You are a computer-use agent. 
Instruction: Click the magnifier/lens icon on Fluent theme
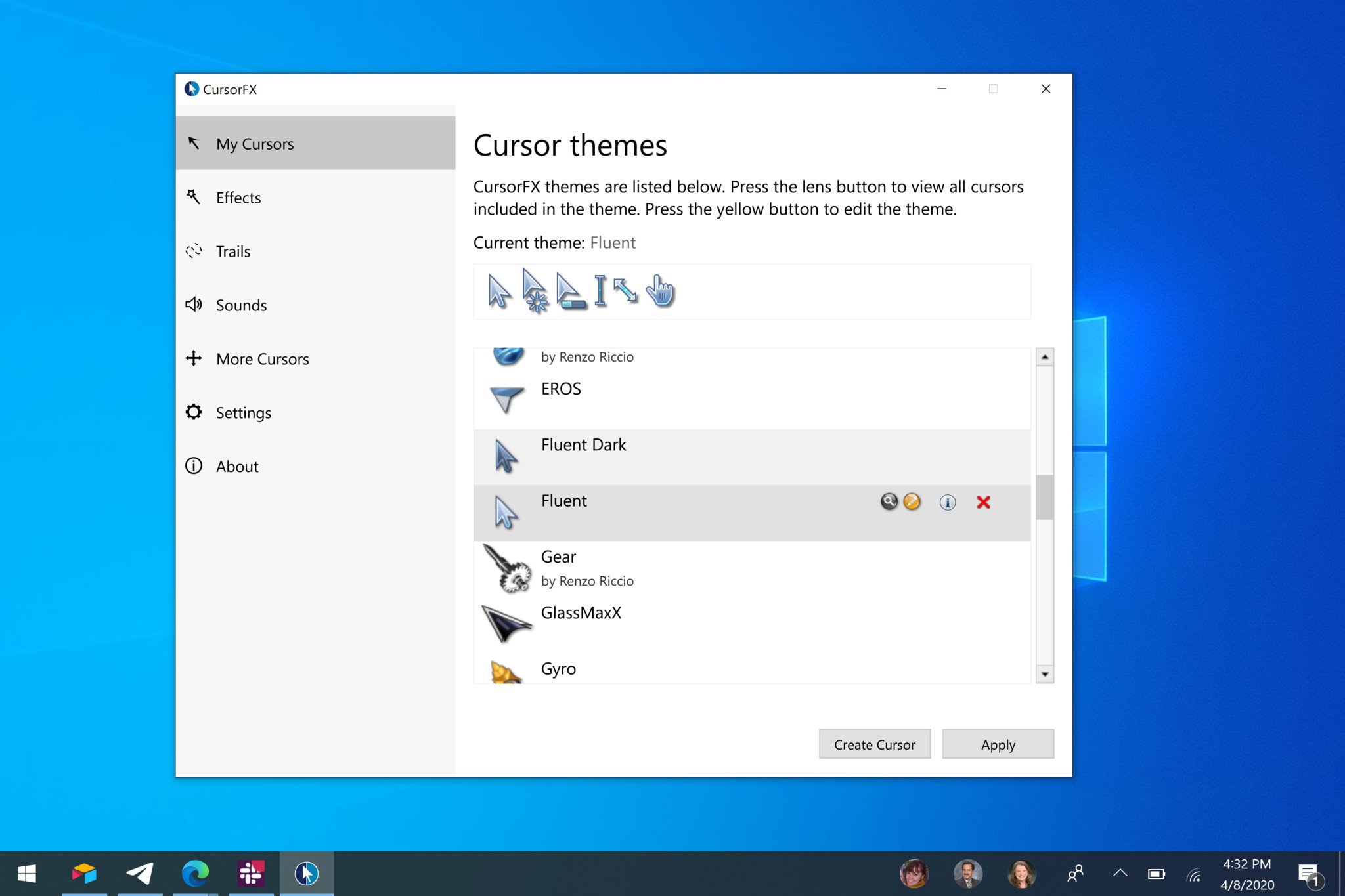coord(888,502)
